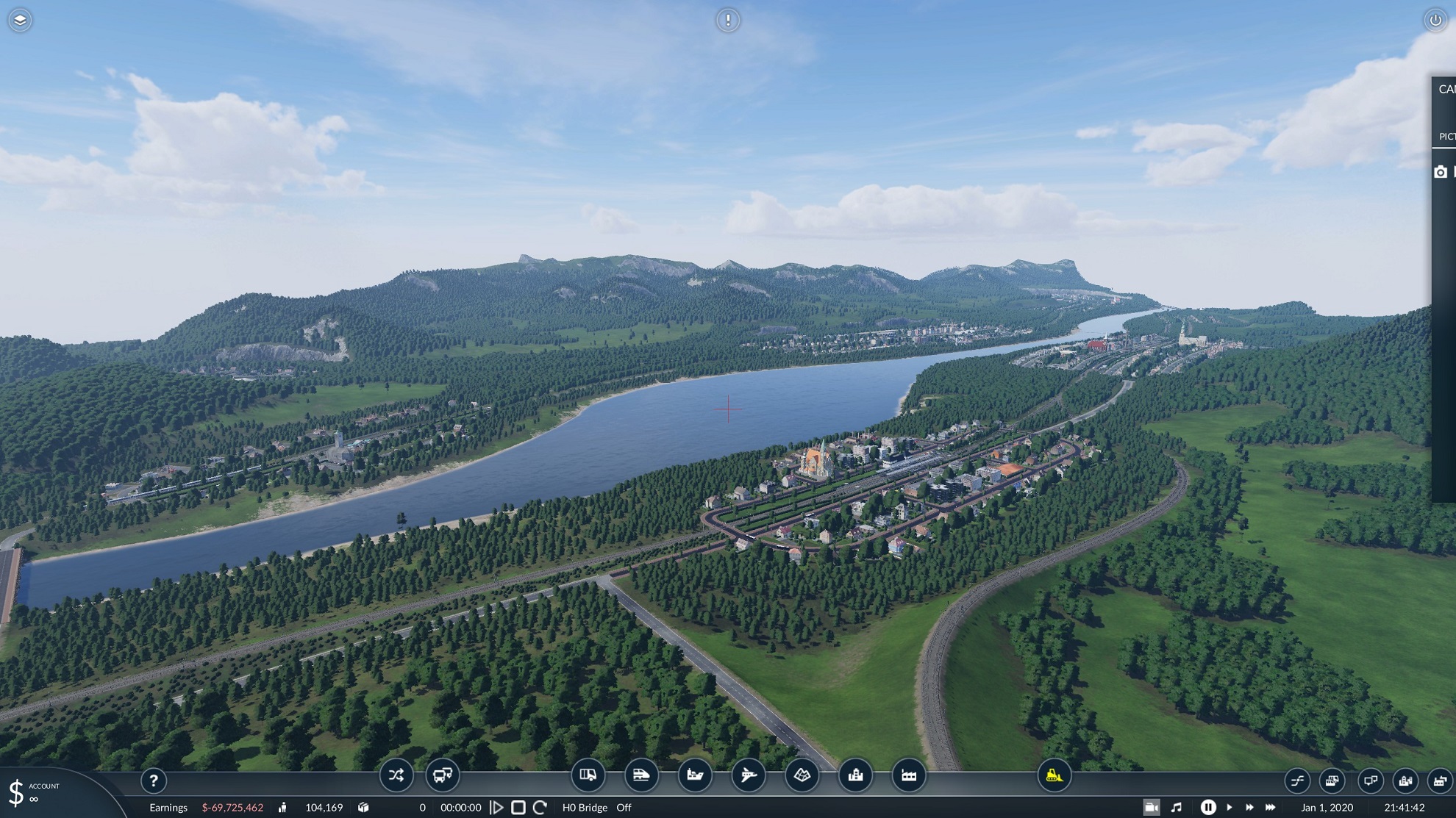Pause the game simulation
Image resolution: width=1456 pixels, height=818 pixels.
click(x=1207, y=807)
